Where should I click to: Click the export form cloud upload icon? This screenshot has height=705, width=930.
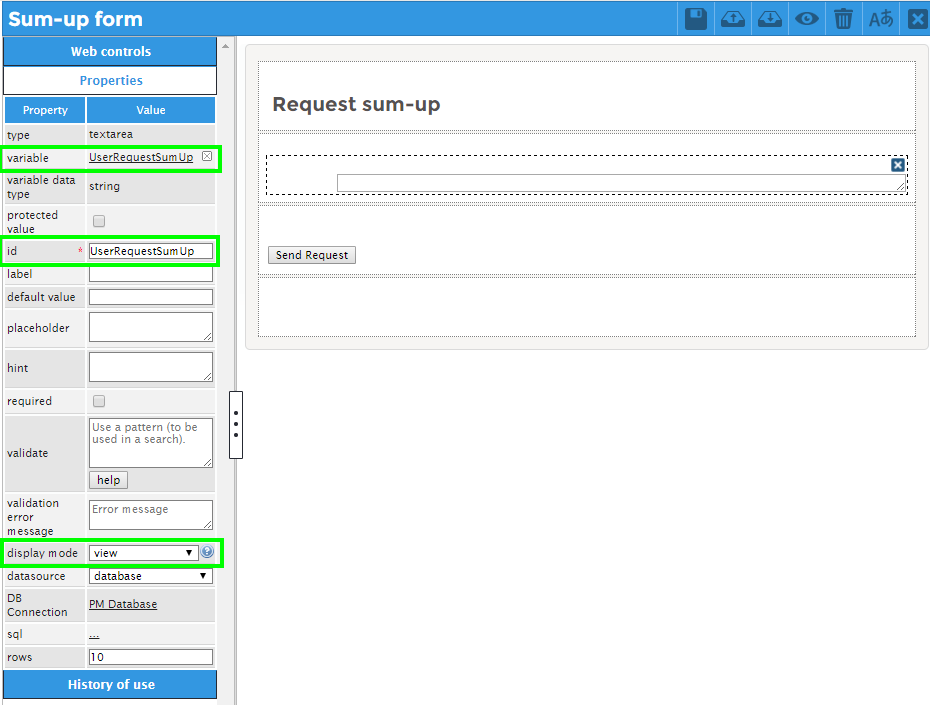click(x=733, y=18)
